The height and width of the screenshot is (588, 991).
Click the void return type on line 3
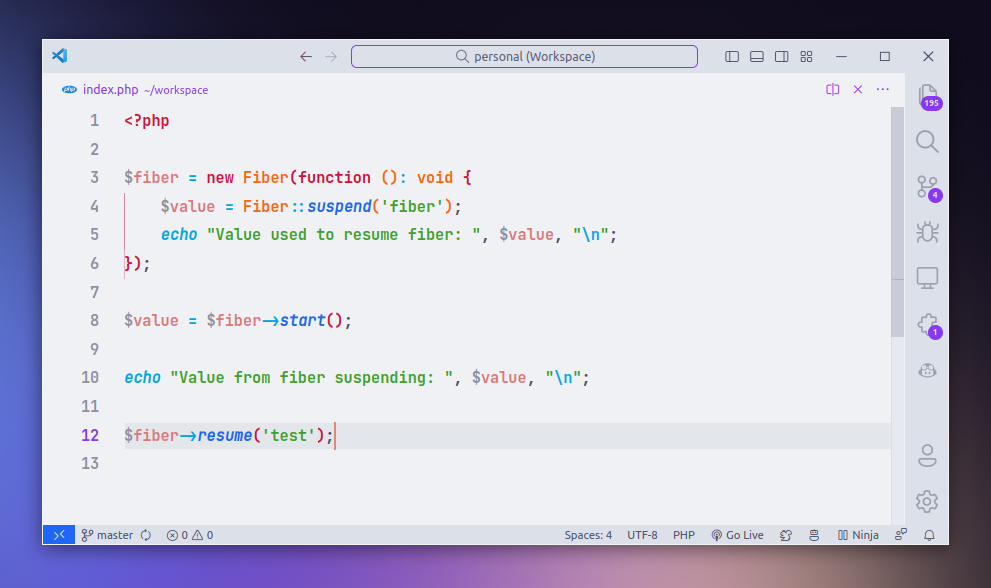(435, 177)
